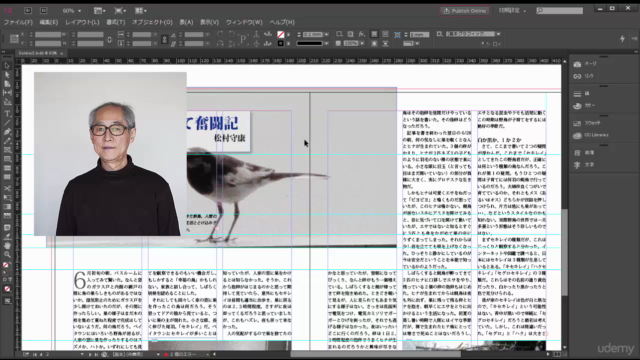Open the control panel flyout menu

click(x=634, y=38)
